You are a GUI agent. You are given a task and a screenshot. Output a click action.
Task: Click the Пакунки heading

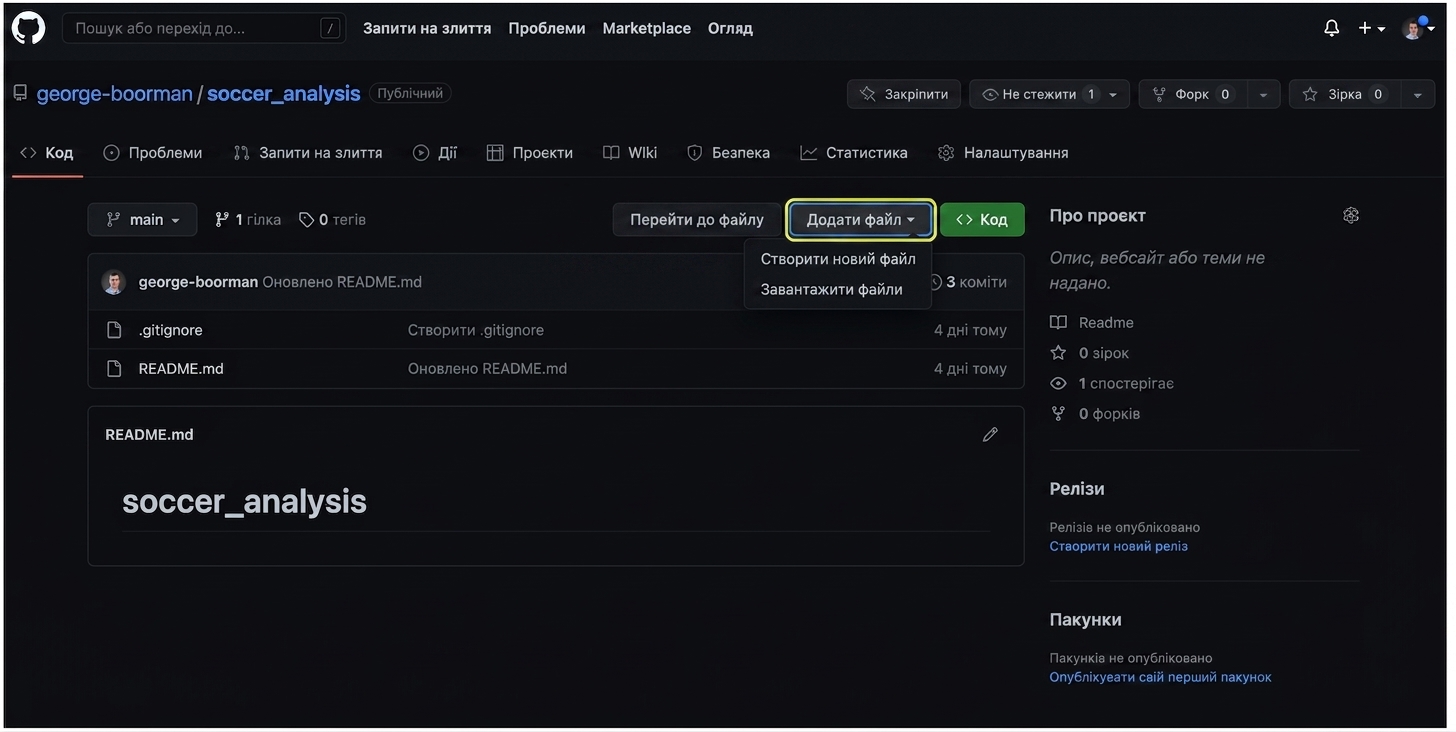click(1086, 620)
